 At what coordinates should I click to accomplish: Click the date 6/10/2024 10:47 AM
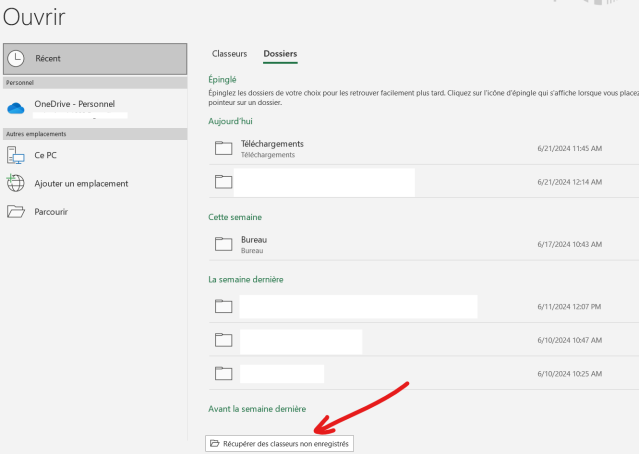tap(570, 340)
